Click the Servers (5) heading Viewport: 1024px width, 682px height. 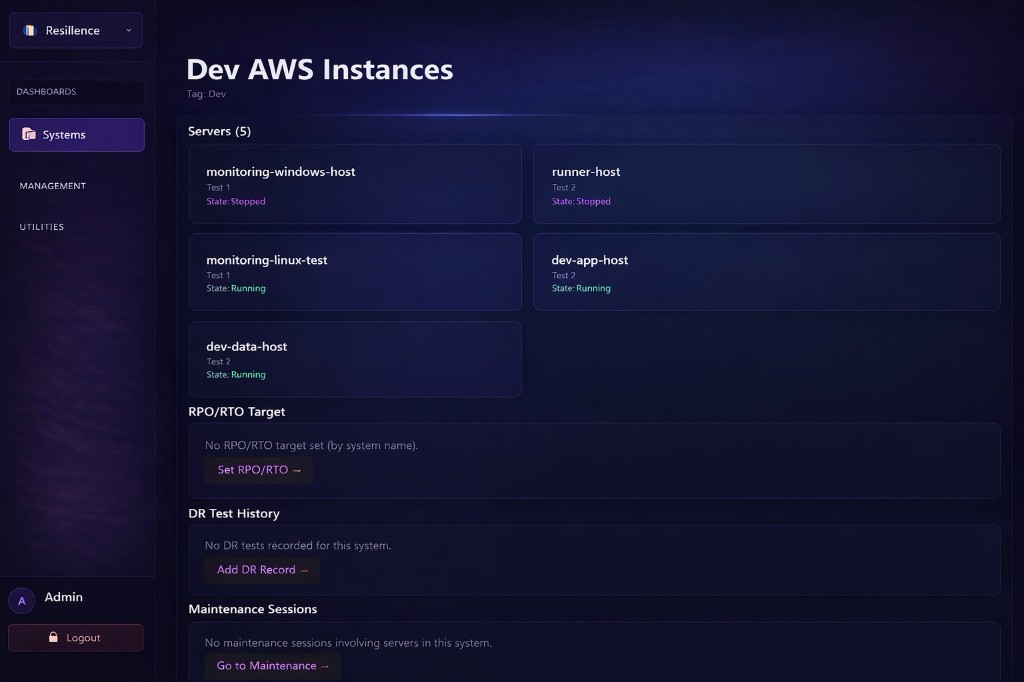coord(219,131)
